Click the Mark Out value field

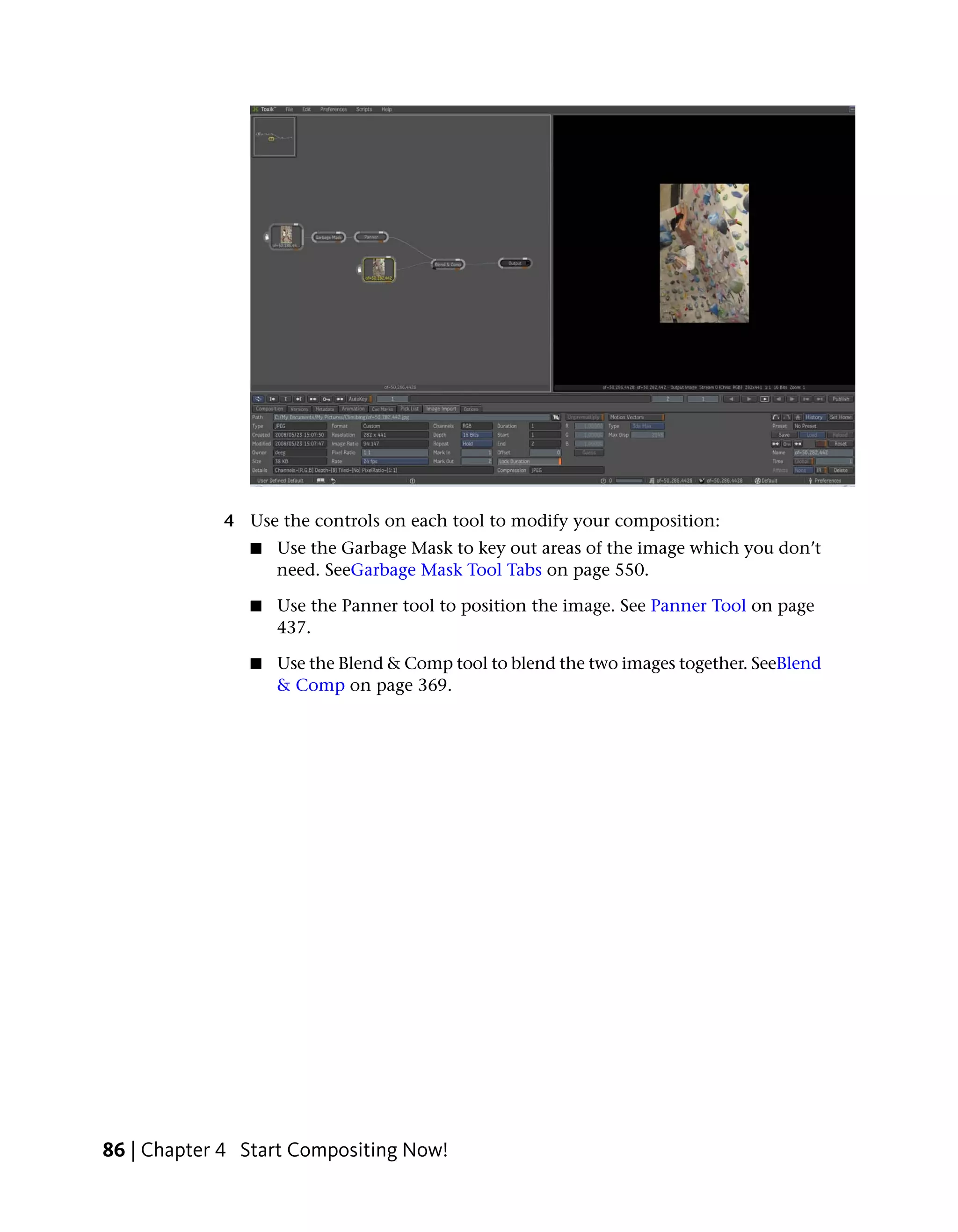(x=477, y=461)
